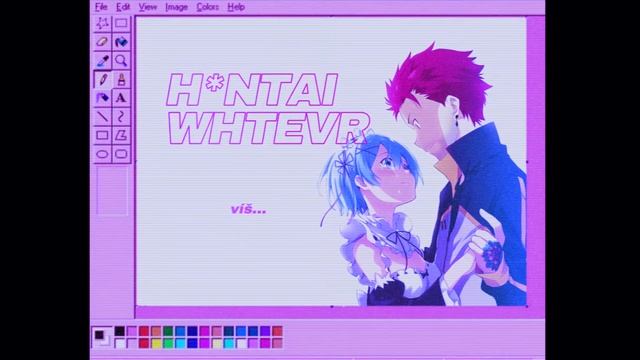The image size is (640, 360).
Task: Click the tool options box below the tools
Action: (x=112, y=191)
